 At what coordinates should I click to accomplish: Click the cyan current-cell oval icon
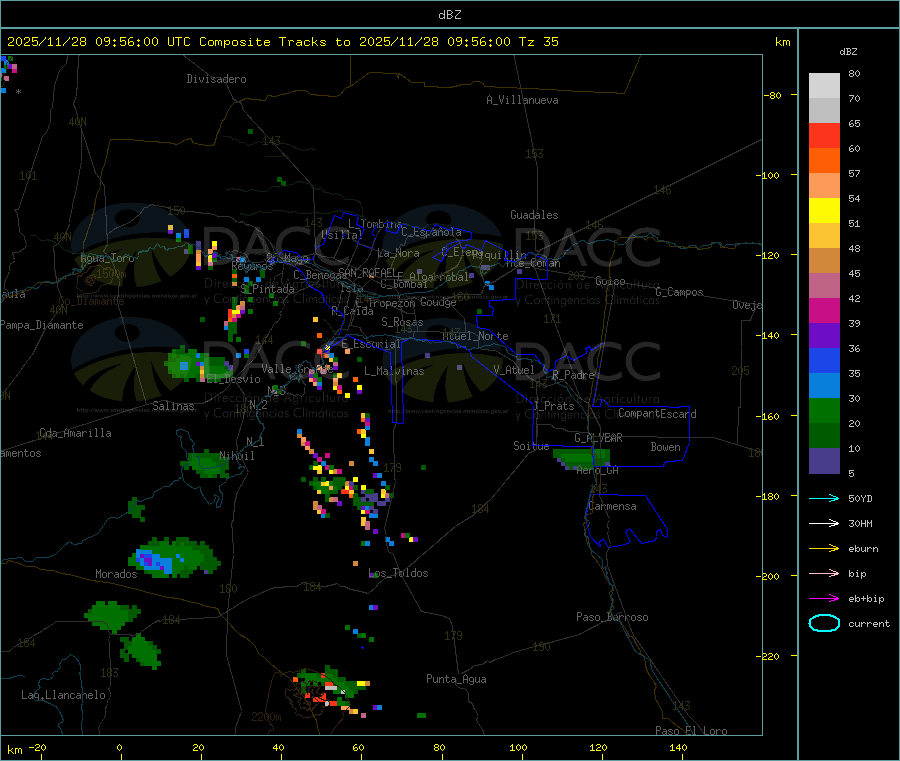pos(824,623)
